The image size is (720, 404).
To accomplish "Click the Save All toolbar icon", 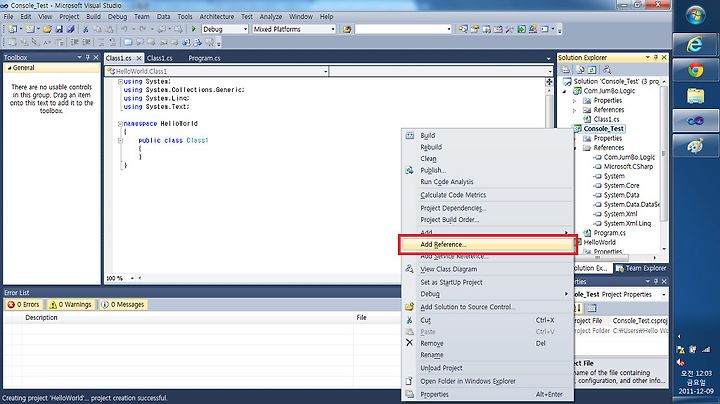I will point(71,29).
